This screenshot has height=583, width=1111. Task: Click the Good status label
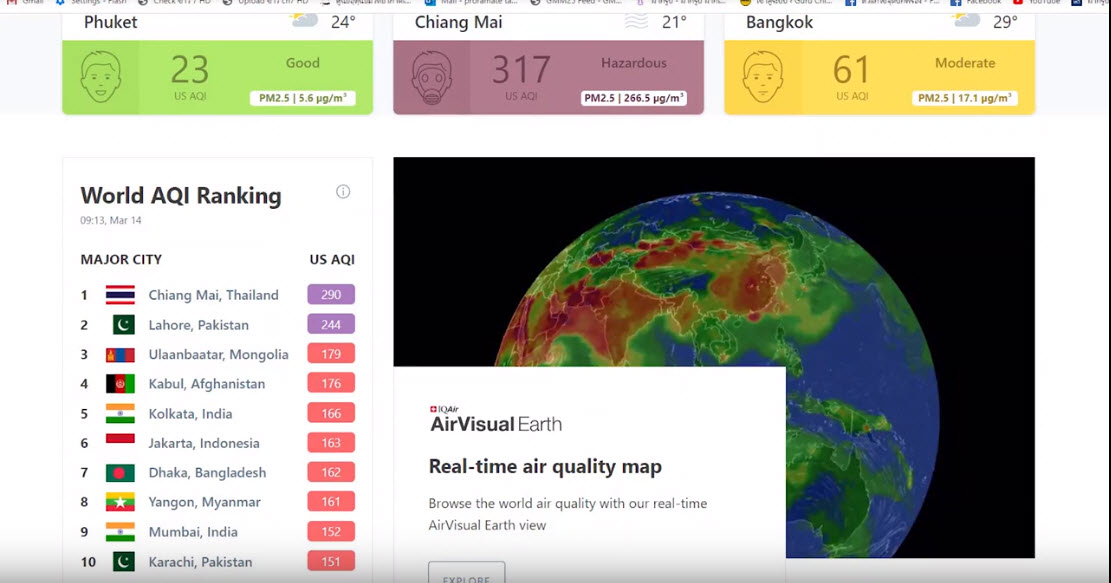[x=303, y=63]
